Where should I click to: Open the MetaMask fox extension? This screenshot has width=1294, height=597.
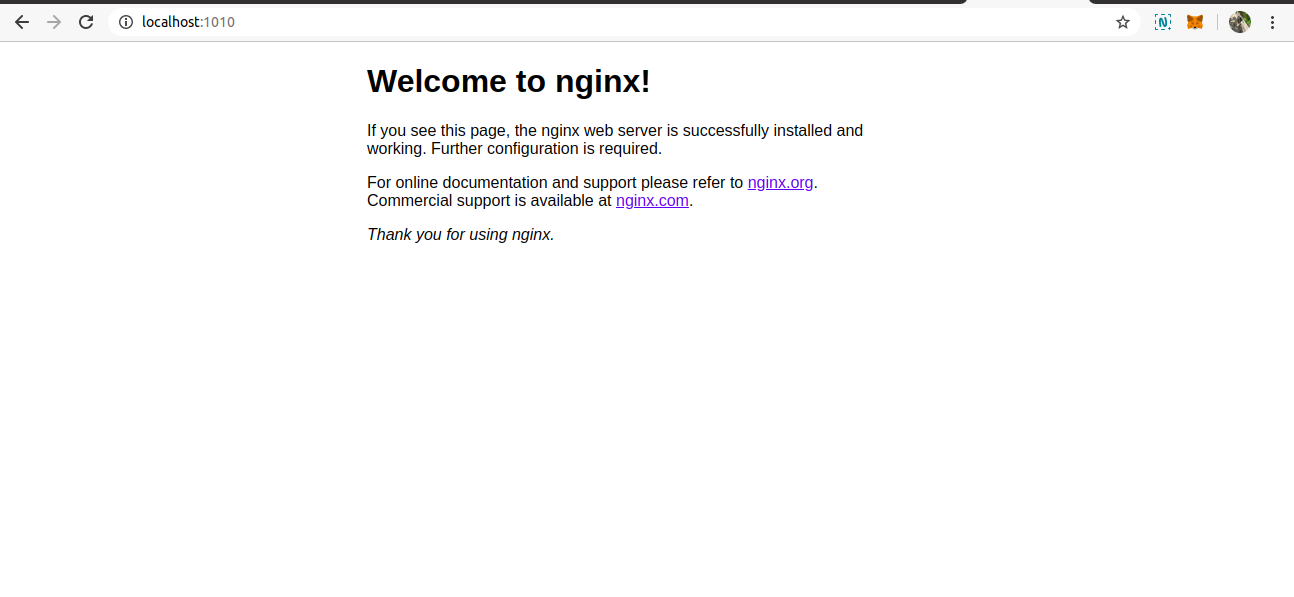pos(1195,22)
